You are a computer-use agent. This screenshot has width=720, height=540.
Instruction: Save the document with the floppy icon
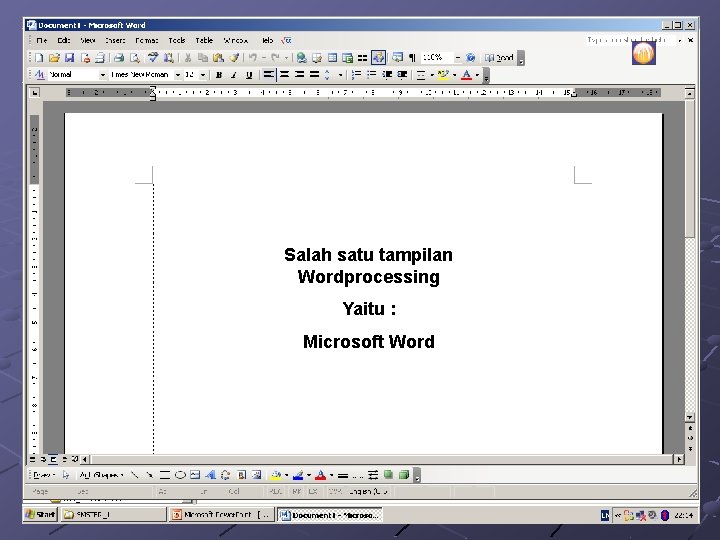[69, 58]
